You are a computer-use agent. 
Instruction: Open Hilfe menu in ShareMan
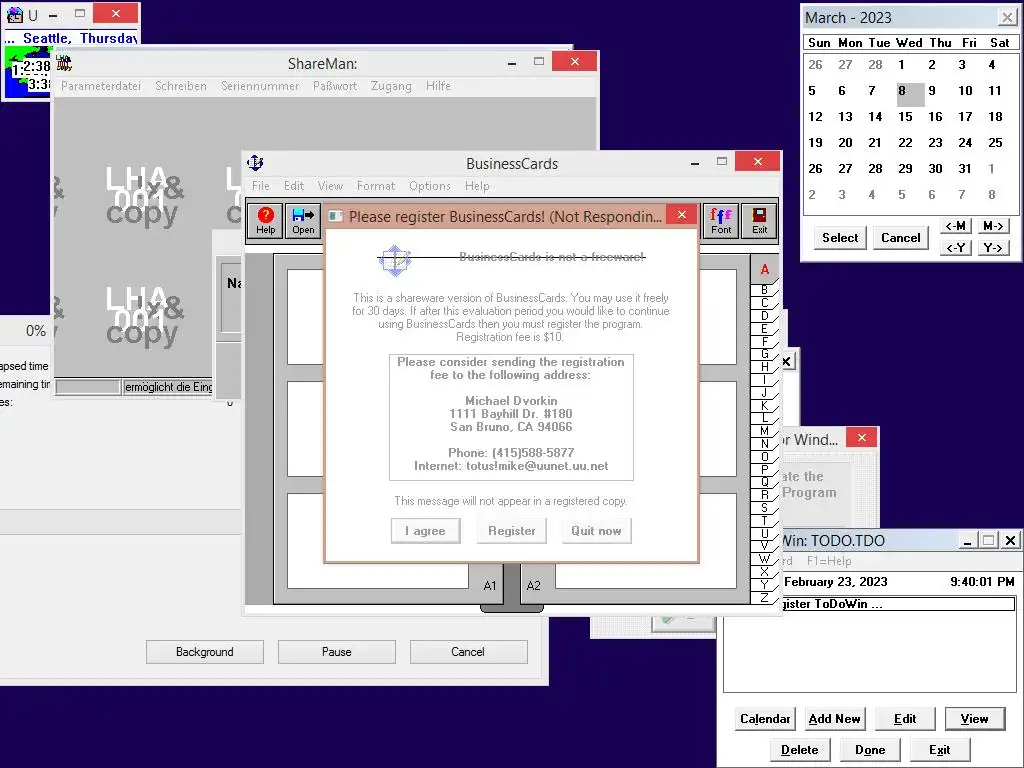click(x=438, y=86)
